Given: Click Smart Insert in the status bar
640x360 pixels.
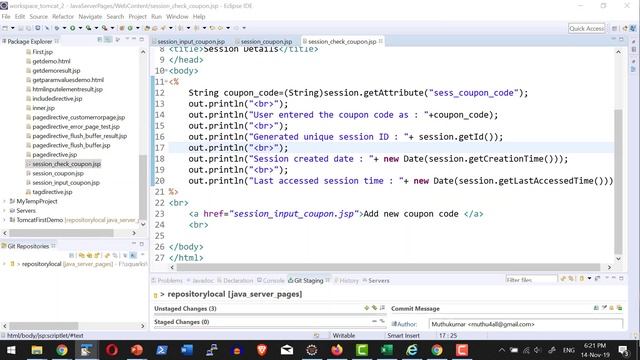Looking at the screenshot, I should tap(403, 336).
